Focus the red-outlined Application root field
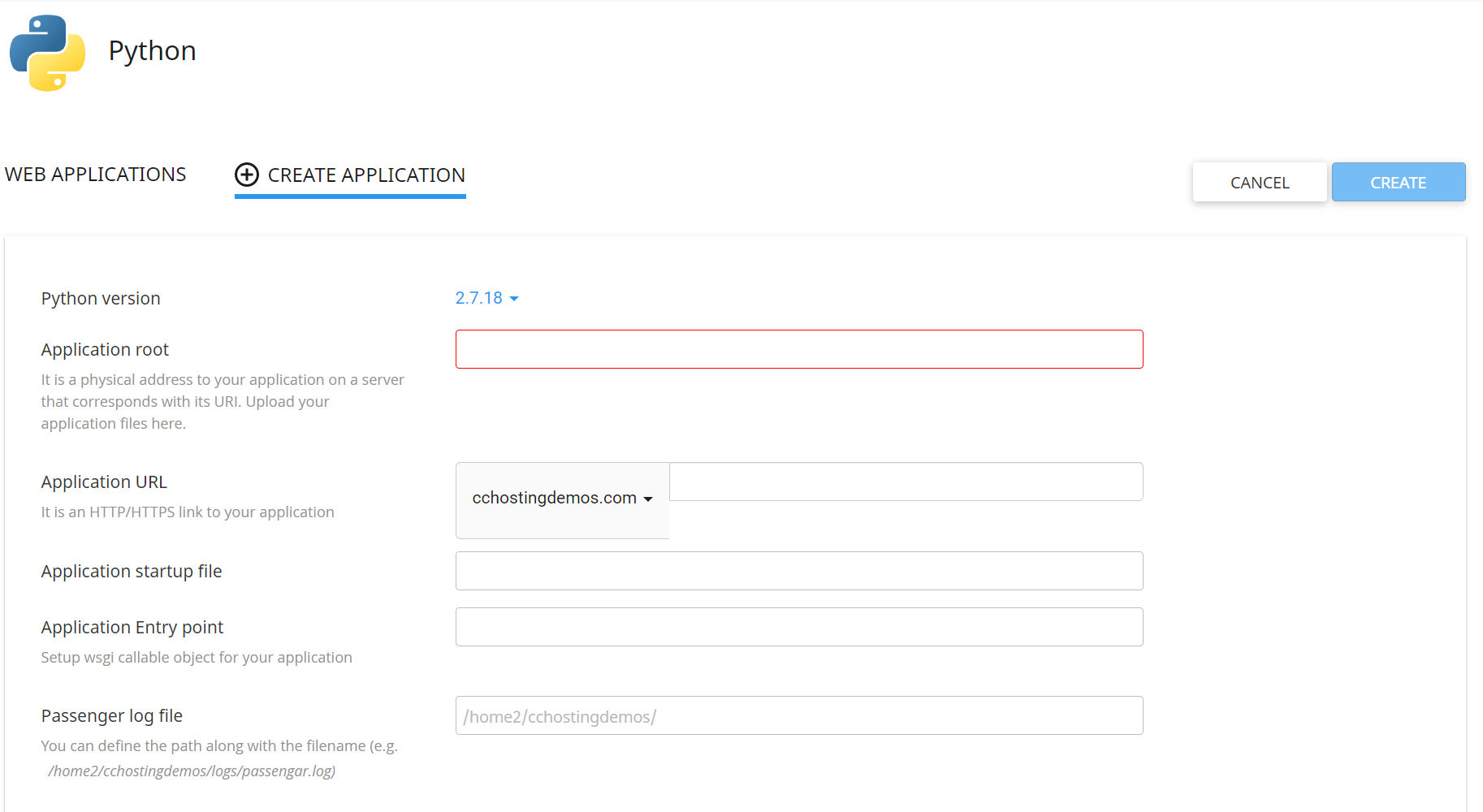This screenshot has height=812, width=1483. (798, 349)
